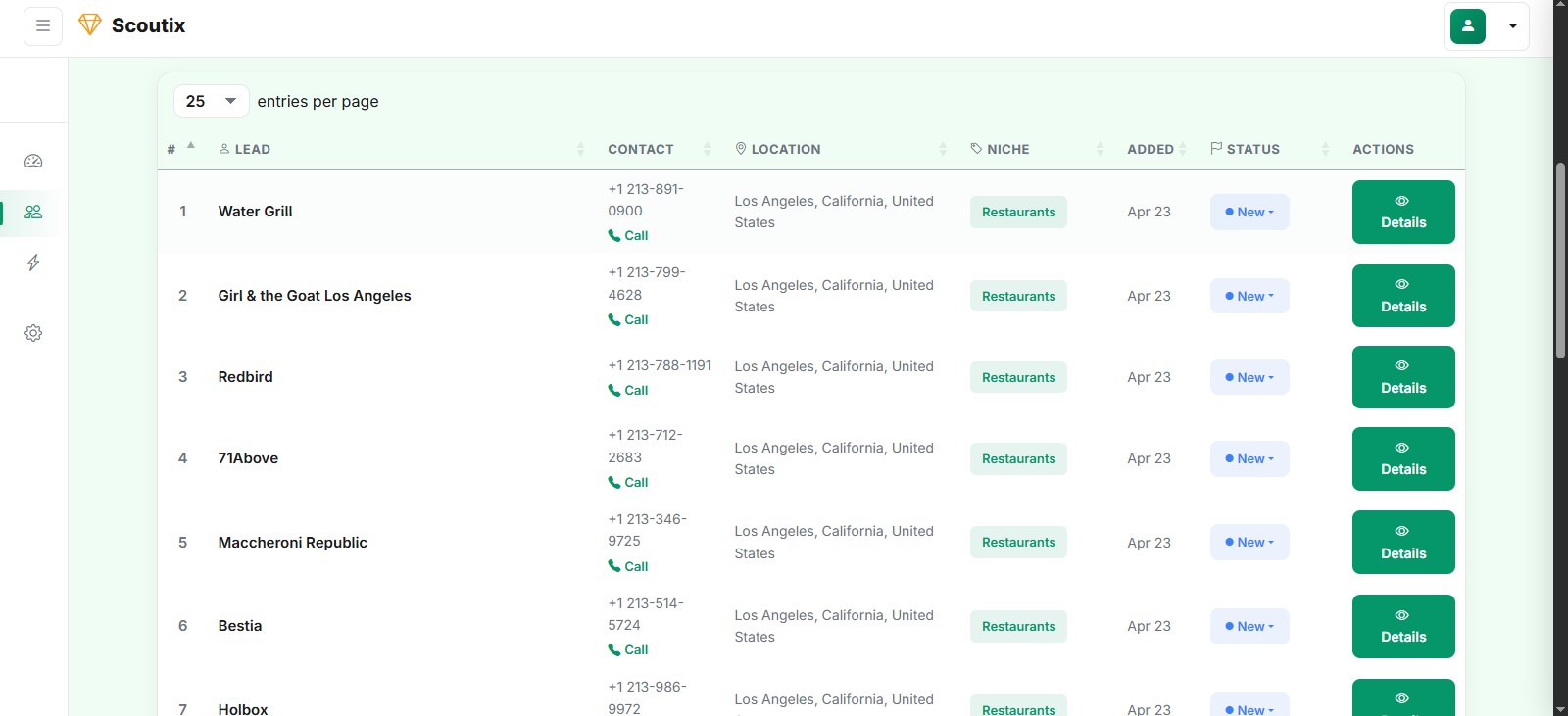Select the Redbird lead name
This screenshot has width=1568, height=716.
point(245,377)
